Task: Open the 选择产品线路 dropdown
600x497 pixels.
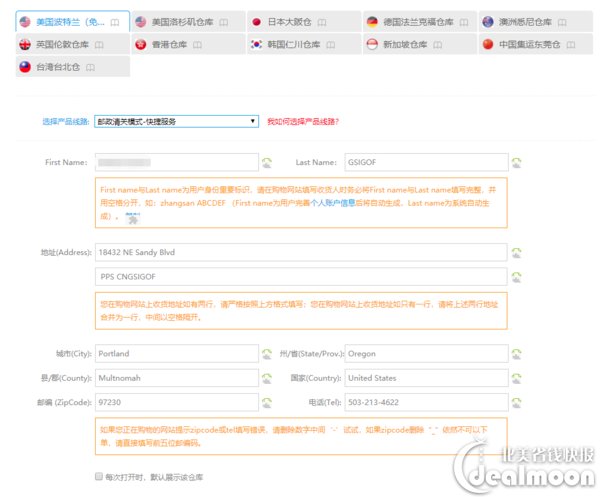Action: pos(176,121)
